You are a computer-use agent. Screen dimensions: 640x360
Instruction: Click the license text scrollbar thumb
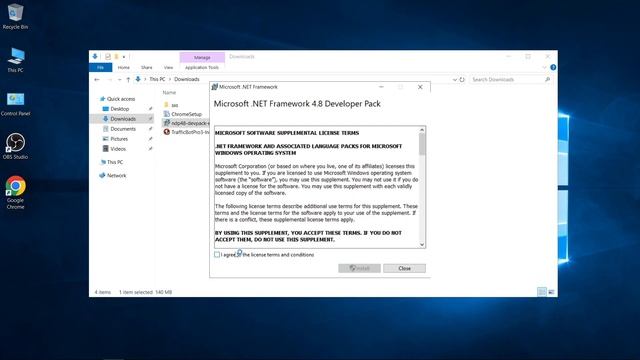point(422,144)
